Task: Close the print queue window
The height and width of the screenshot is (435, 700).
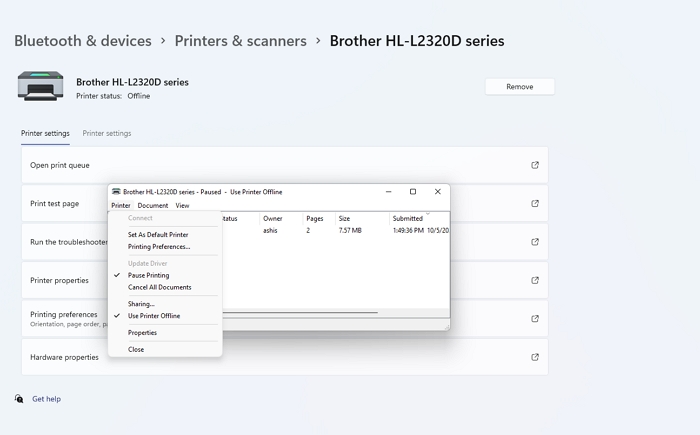Action: coord(438,192)
